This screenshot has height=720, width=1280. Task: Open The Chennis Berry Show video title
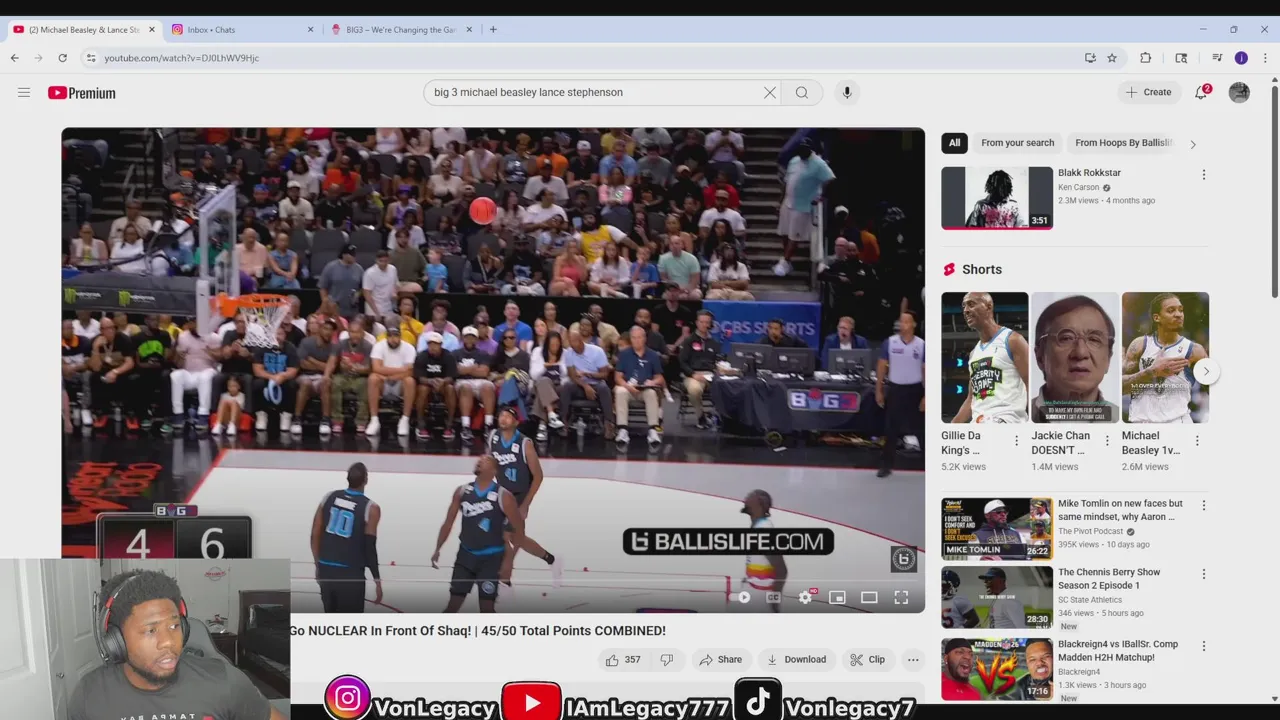click(1109, 579)
